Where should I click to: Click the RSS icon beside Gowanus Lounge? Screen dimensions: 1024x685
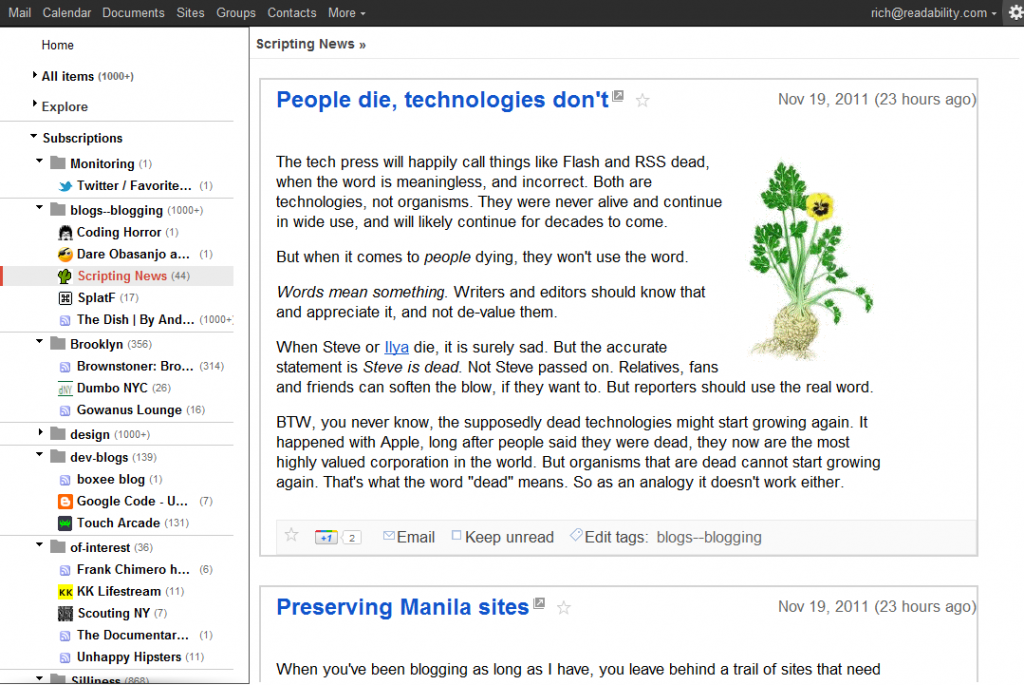click(x=65, y=411)
